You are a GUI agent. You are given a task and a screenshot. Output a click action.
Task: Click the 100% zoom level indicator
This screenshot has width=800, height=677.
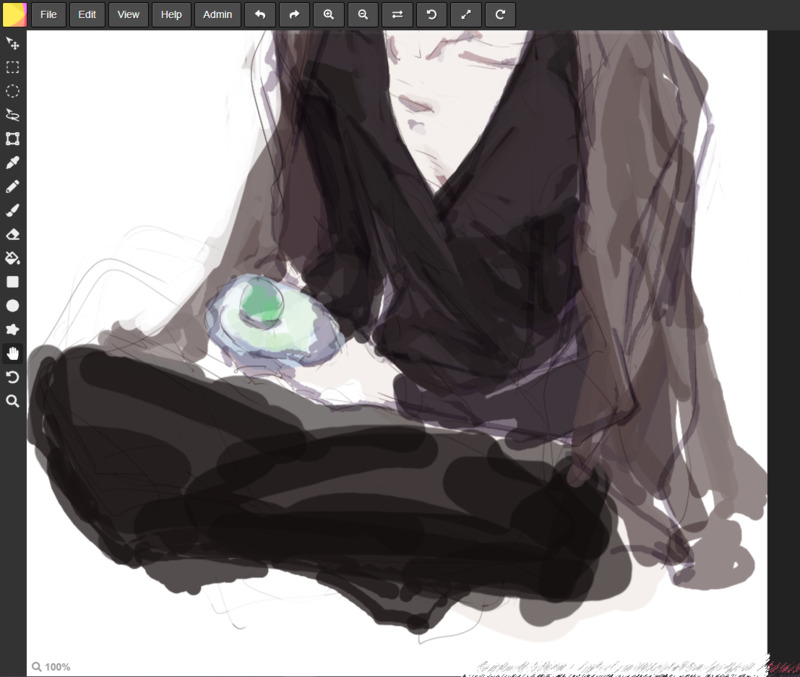pos(51,667)
